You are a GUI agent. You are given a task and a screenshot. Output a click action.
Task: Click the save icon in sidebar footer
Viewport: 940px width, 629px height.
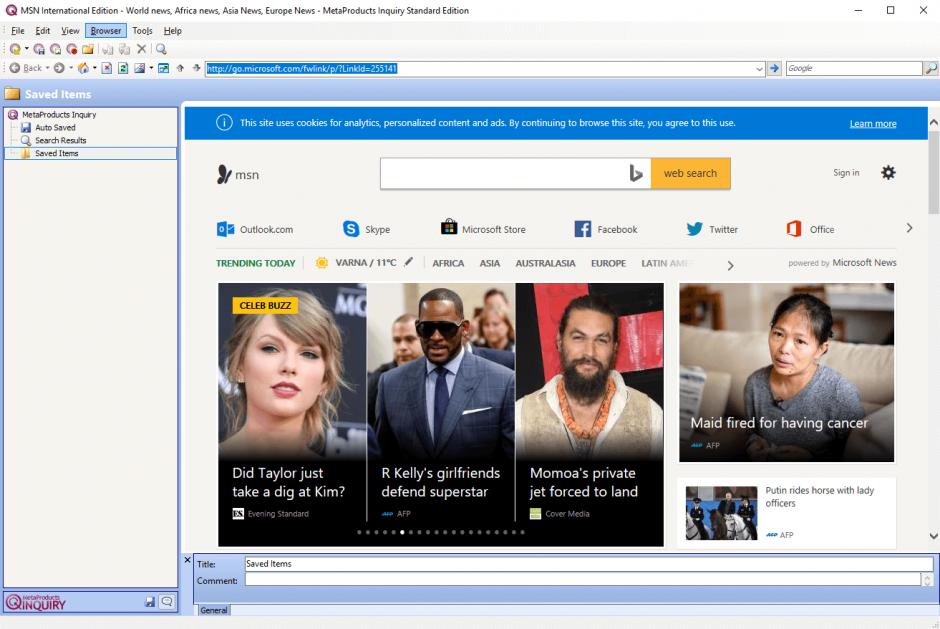click(x=150, y=601)
